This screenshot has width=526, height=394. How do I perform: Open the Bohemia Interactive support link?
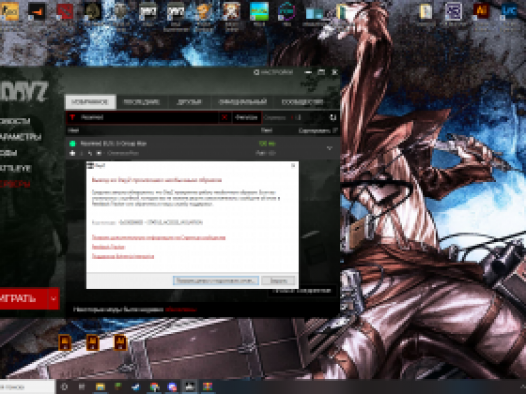point(123,256)
